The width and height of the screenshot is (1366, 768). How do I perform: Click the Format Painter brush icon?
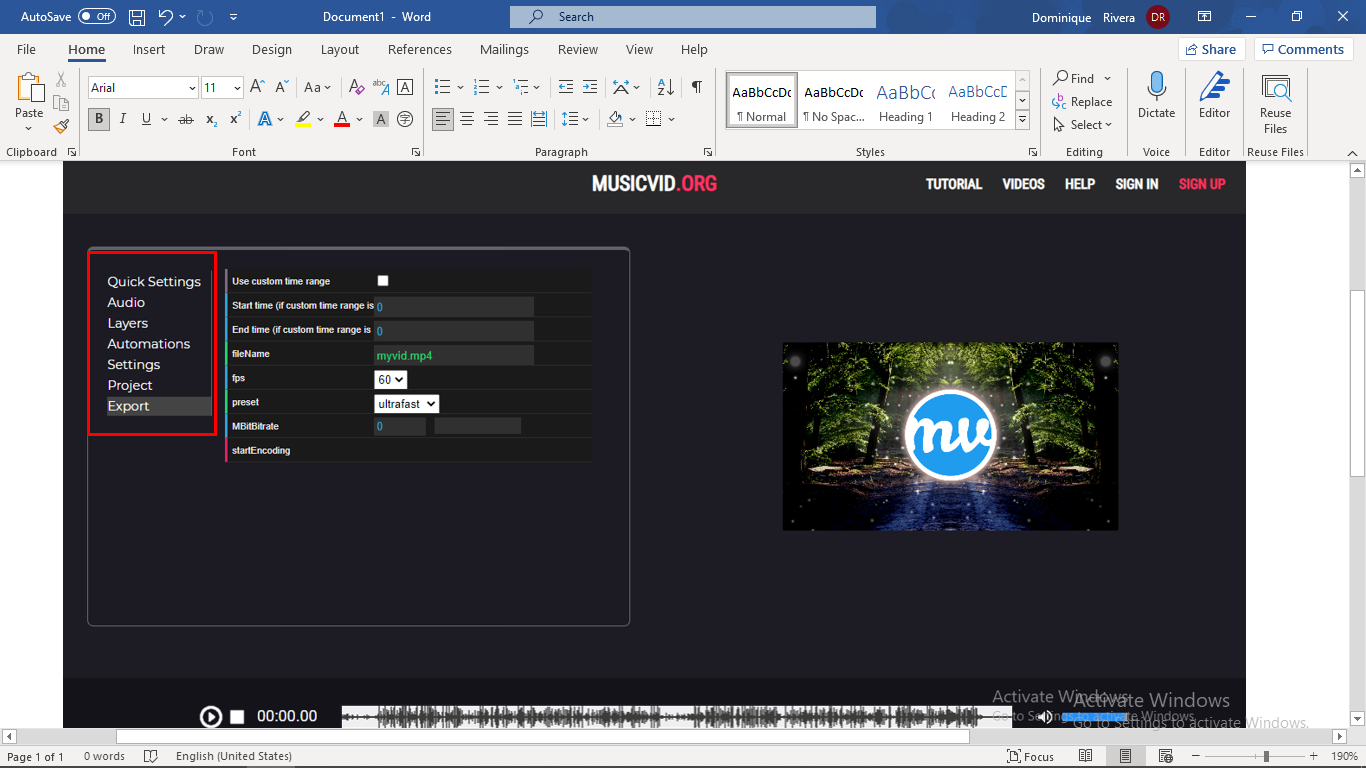click(x=61, y=126)
